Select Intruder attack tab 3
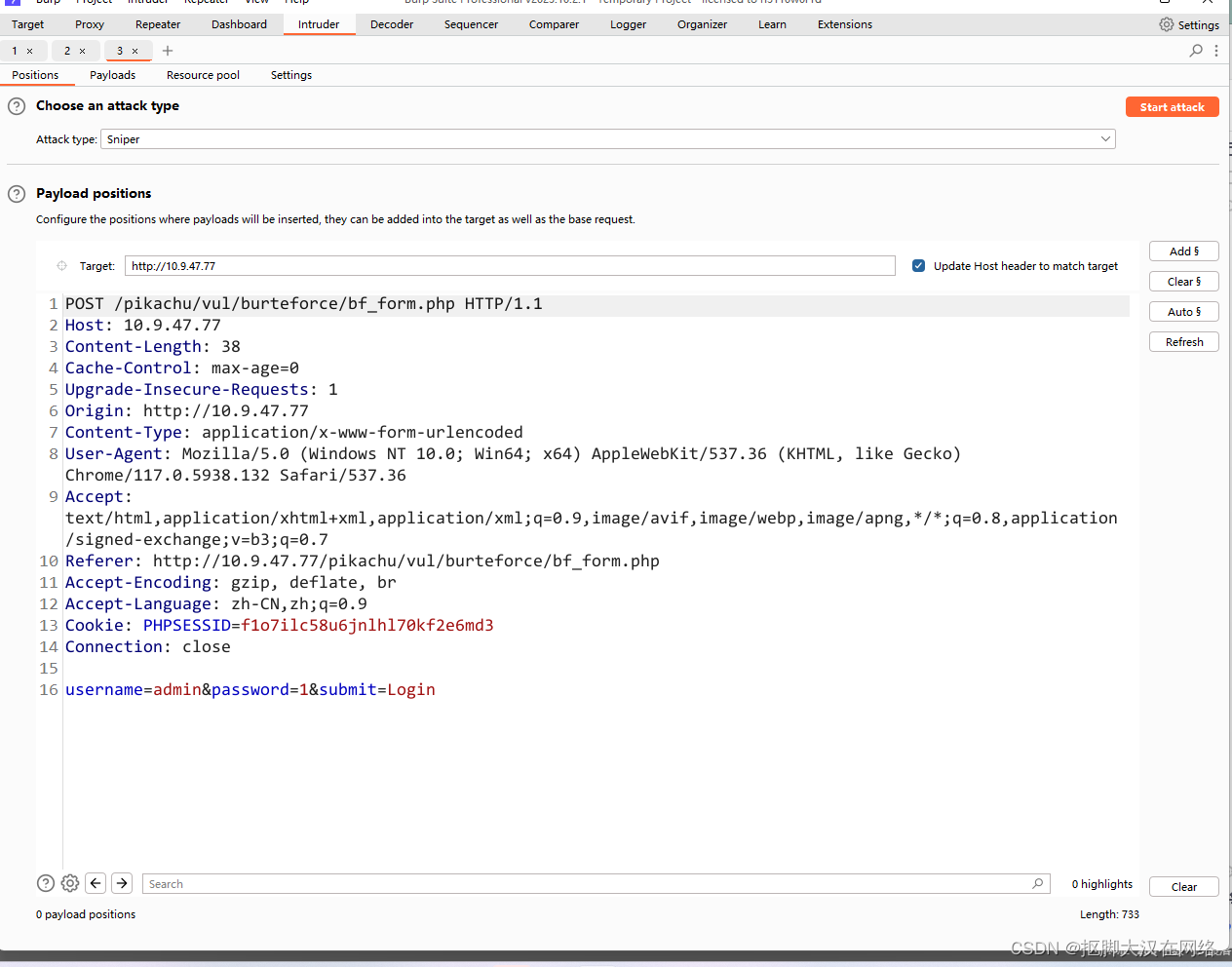Image resolution: width=1232 pixels, height=967 pixels. (120, 51)
